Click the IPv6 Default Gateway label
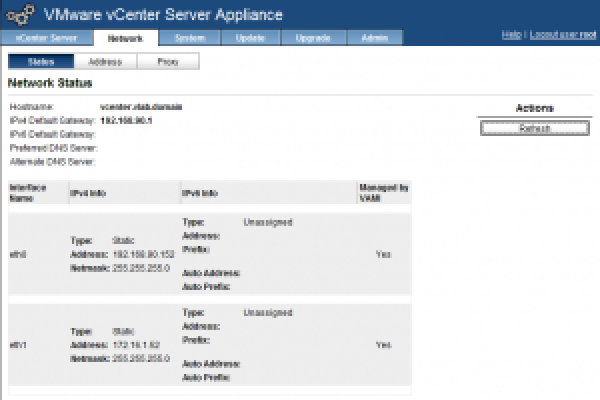The height and width of the screenshot is (400, 600). pyautogui.click(x=53, y=134)
